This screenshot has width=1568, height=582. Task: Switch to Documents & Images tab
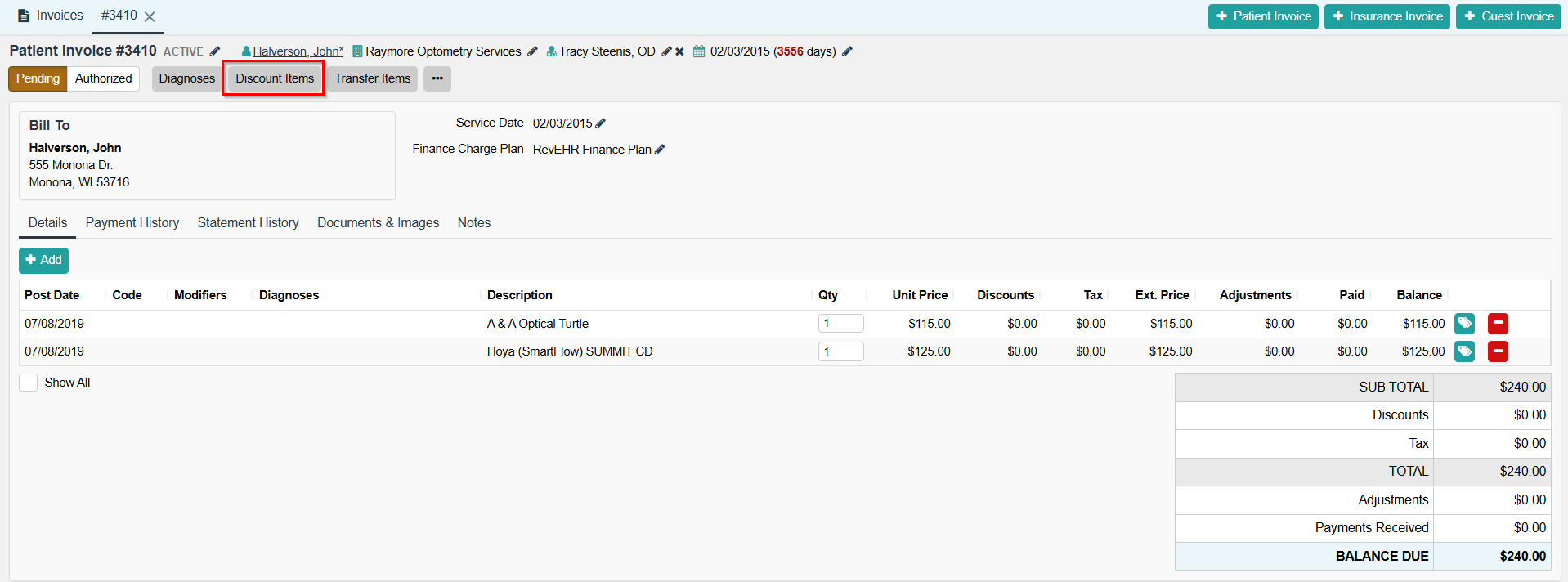tap(378, 222)
